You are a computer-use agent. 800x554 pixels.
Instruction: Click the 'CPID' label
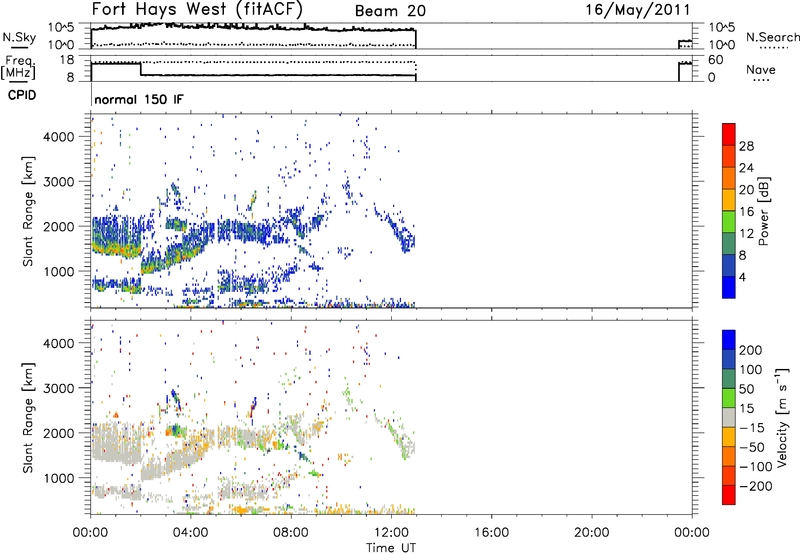22,95
